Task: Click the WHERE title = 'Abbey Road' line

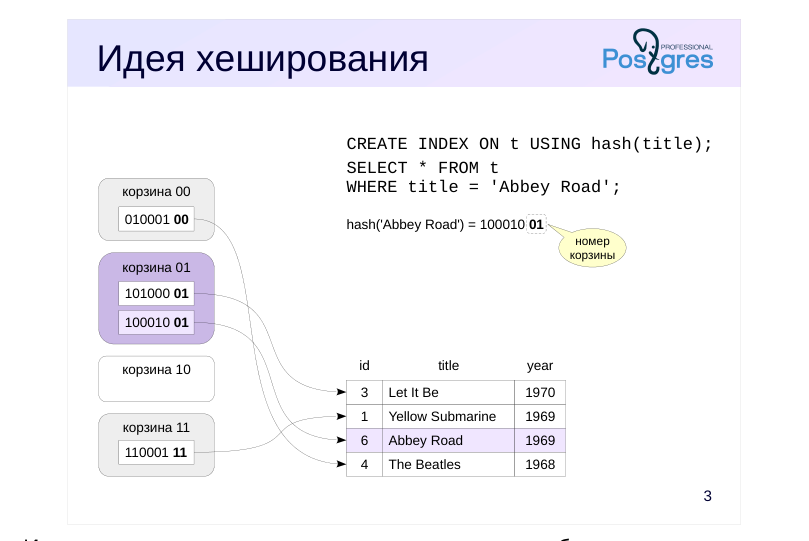Action: click(483, 187)
